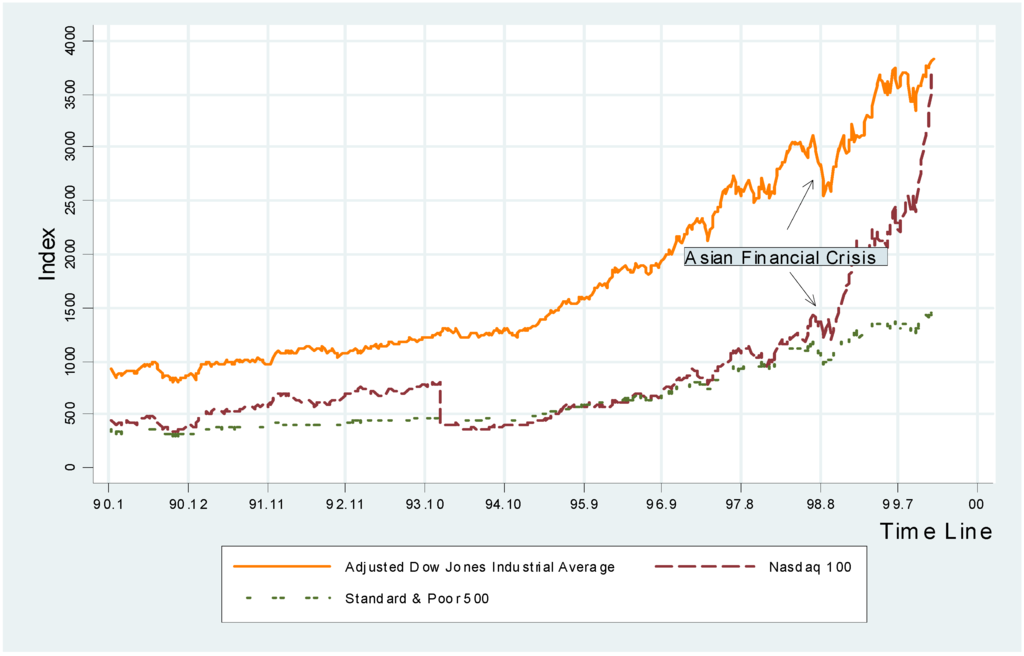Click the Time Line x-axis title
The height and width of the screenshot is (656, 1024).
coord(936,531)
